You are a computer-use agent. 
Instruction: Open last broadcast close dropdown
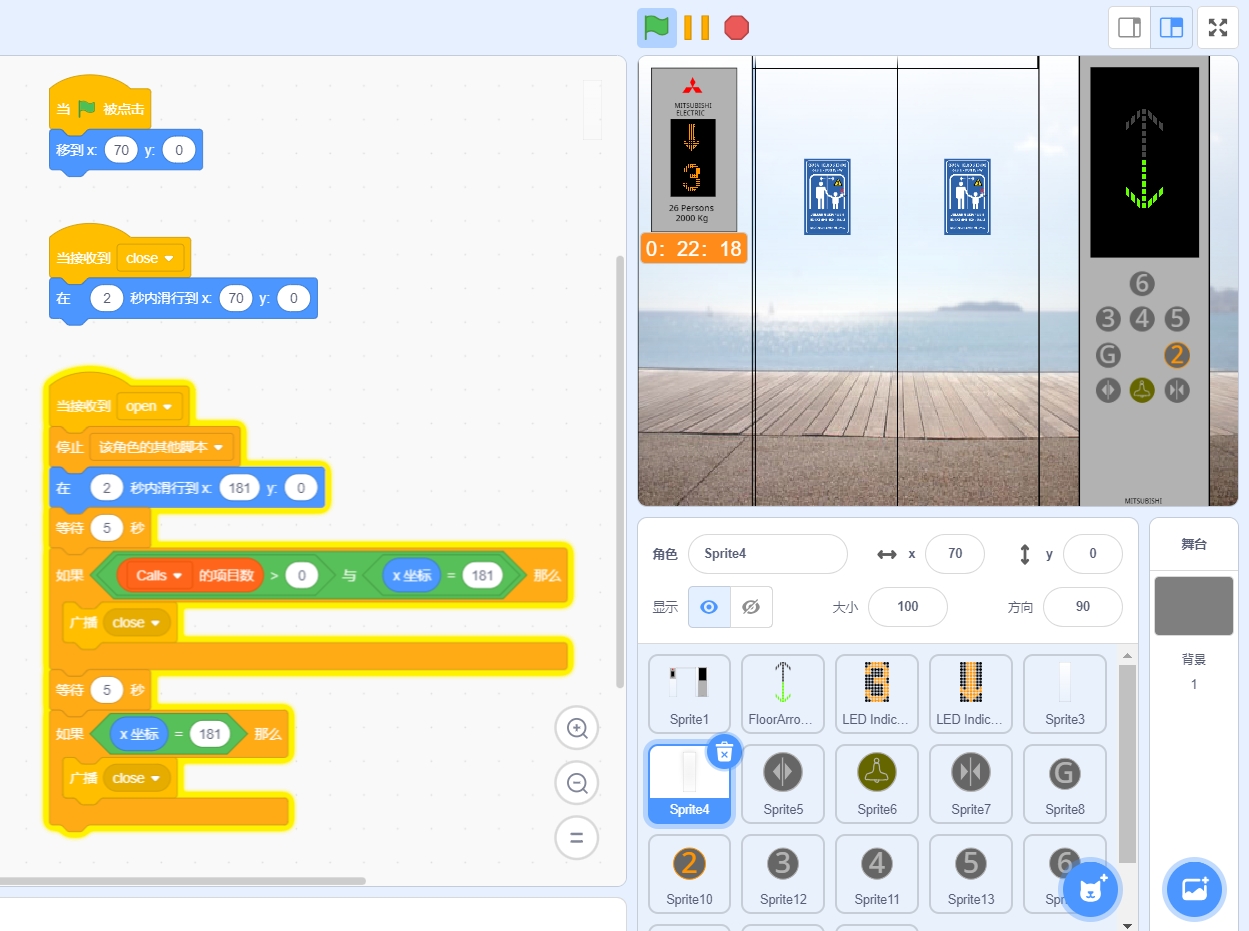137,778
